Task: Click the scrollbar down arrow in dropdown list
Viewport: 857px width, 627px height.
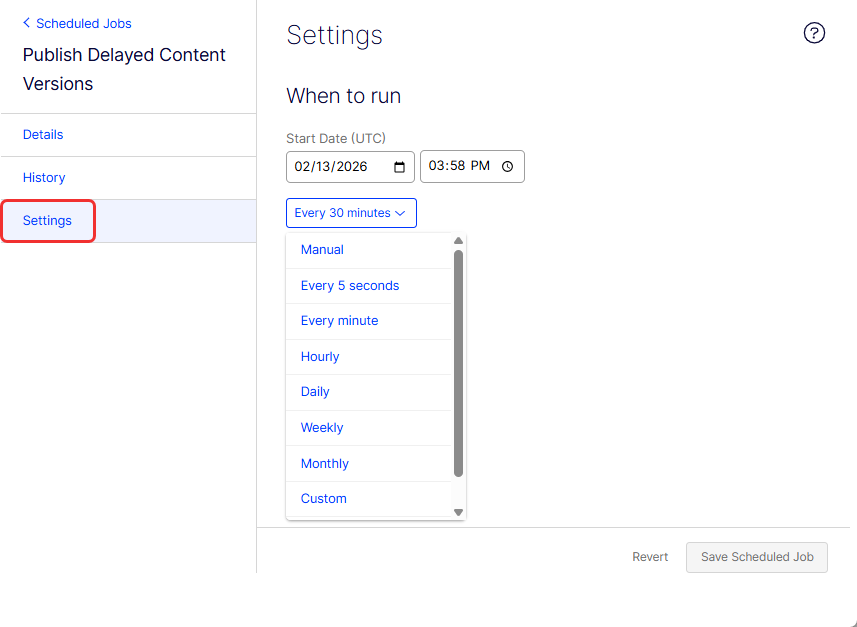Action: [x=459, y=512]
